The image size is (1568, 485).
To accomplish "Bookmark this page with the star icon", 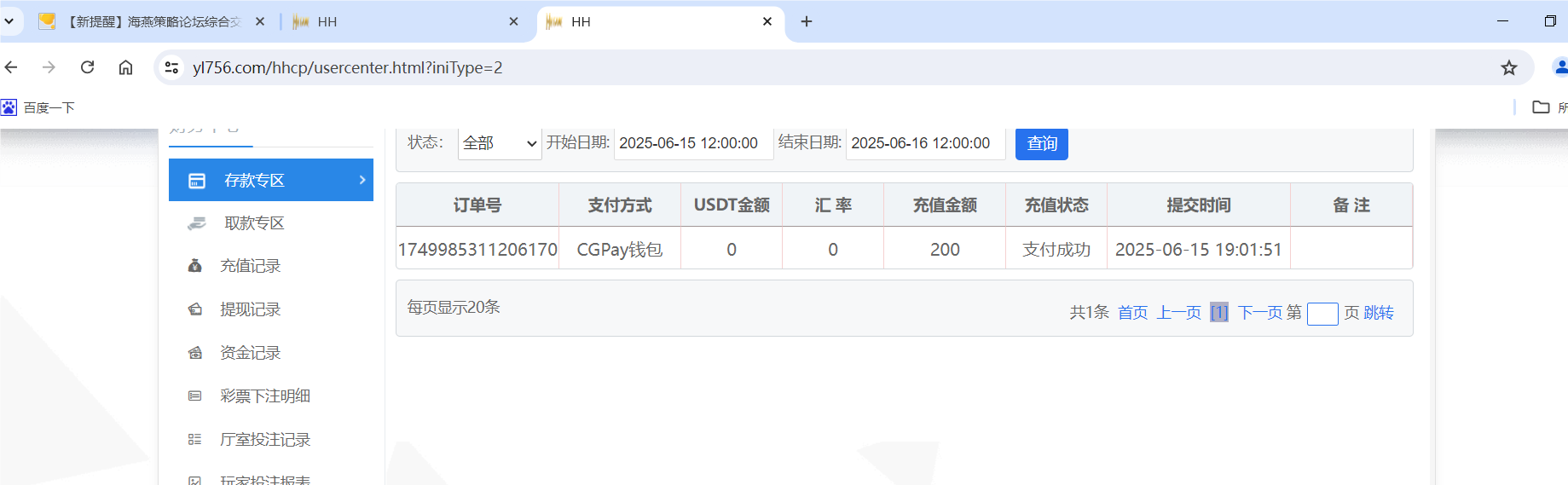I will 1509,67.
